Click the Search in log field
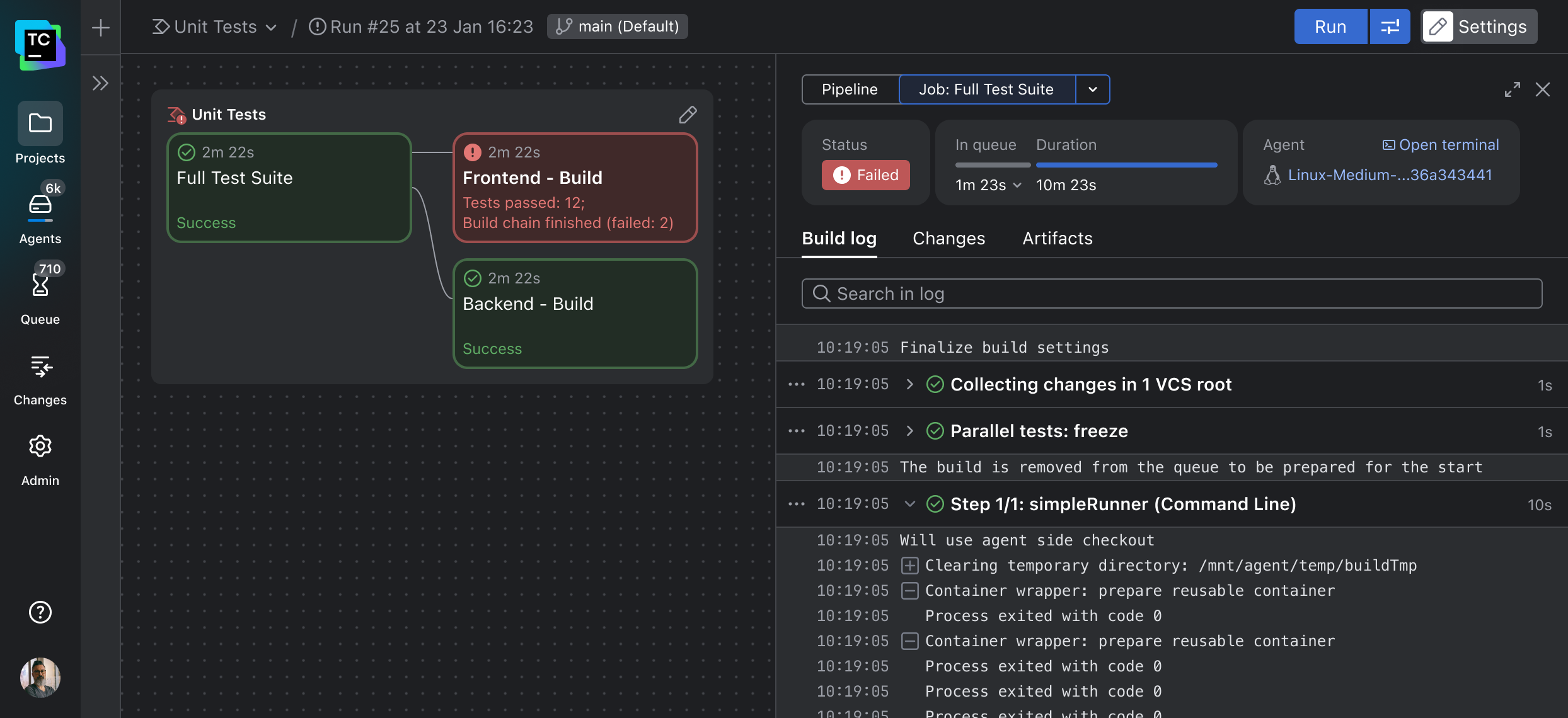 click(1172, 293)
